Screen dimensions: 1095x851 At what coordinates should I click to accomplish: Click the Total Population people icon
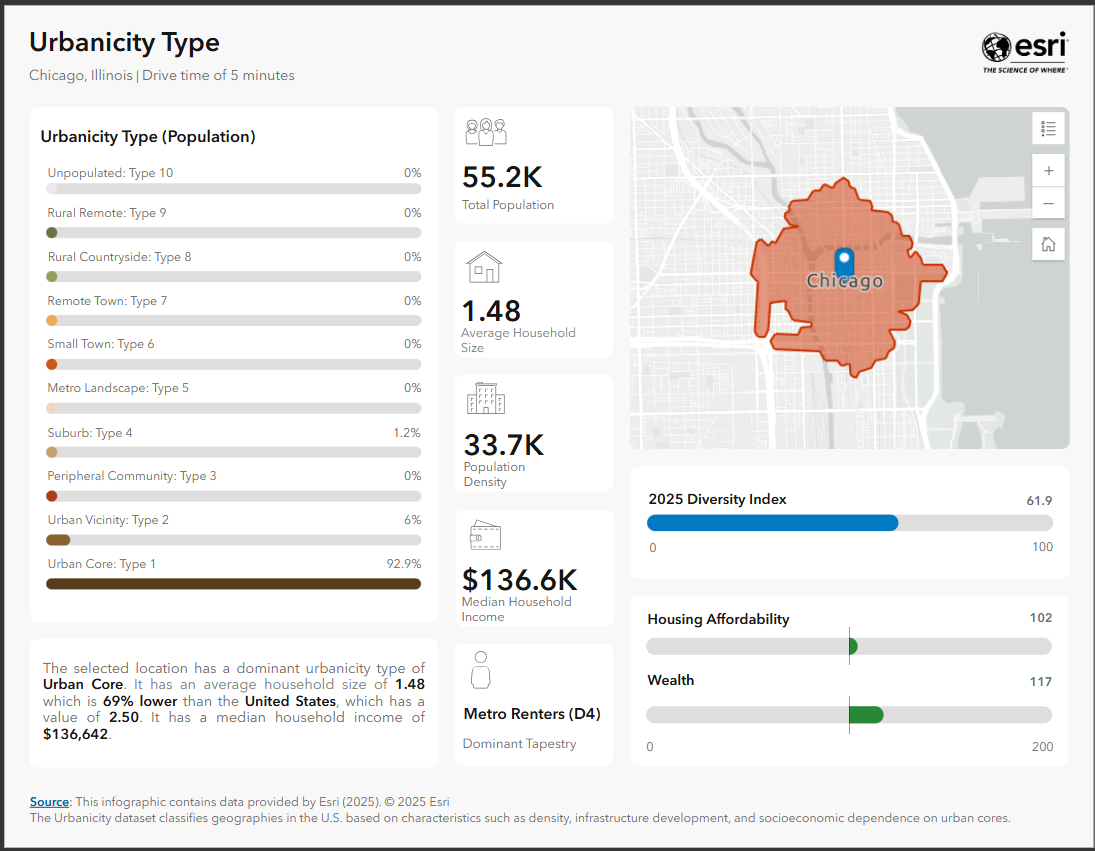pos(486,133)
